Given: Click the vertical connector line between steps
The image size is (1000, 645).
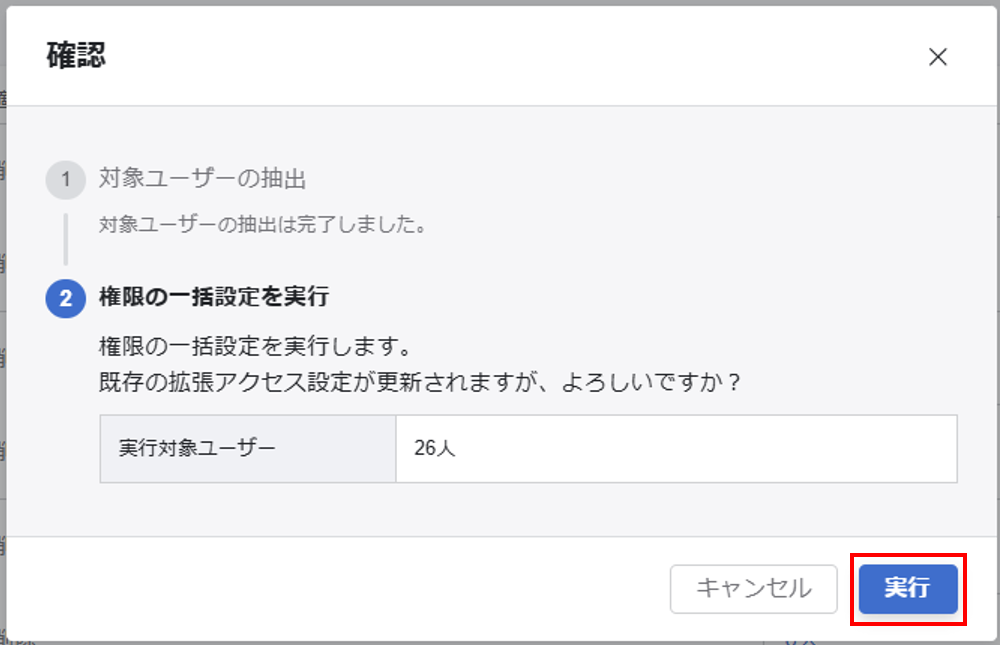Looking at the screenshot, I should (66, 239).
